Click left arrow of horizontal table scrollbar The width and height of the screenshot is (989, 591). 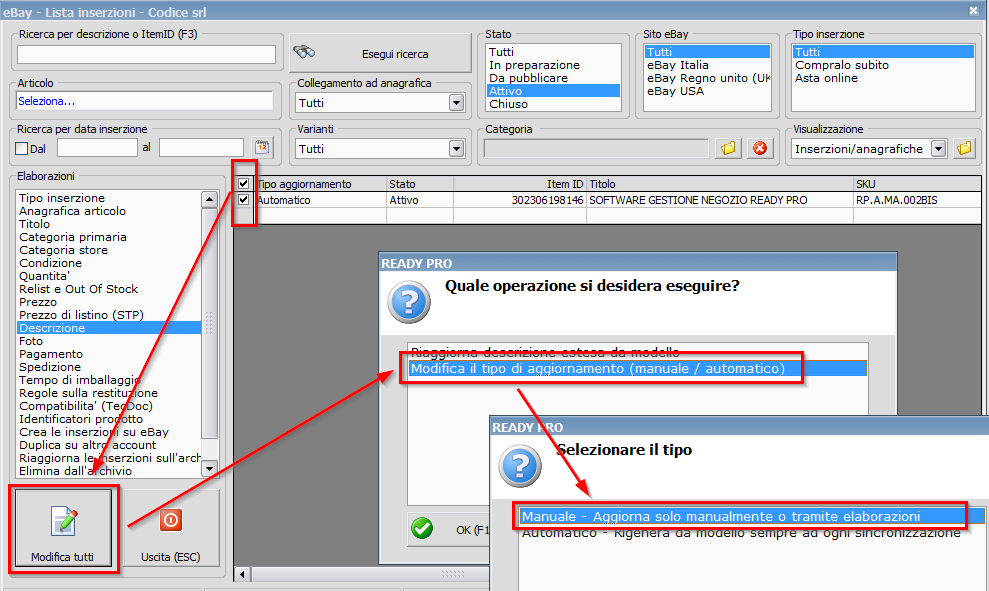point(242,574)
